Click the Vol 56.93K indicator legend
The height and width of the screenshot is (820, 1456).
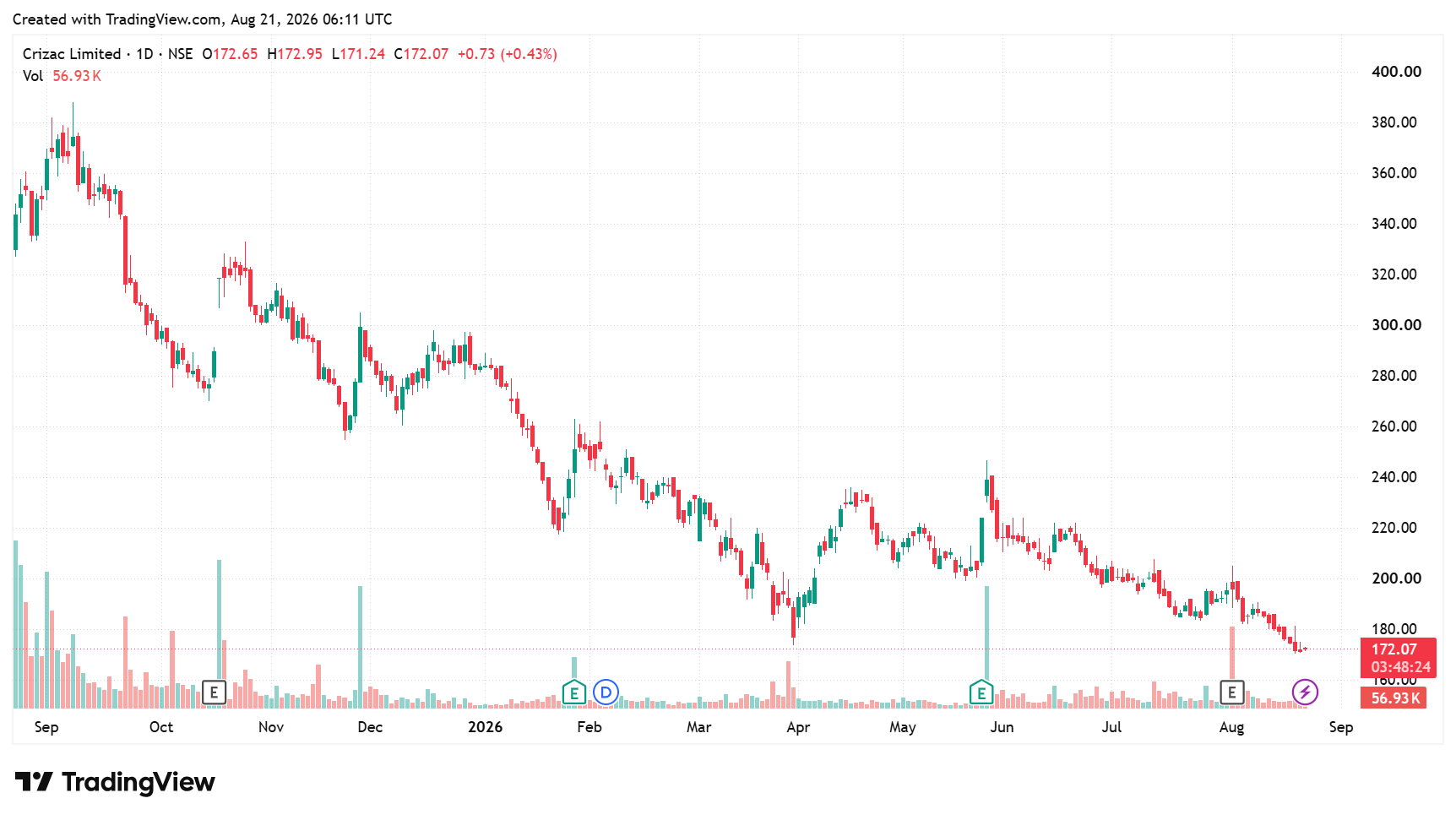click(x=62, y=76)
